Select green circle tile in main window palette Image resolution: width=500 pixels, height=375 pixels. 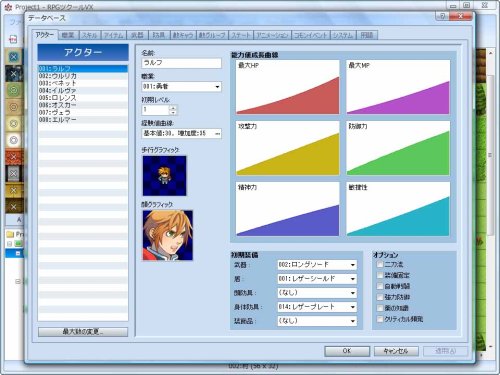click(14, 90)
